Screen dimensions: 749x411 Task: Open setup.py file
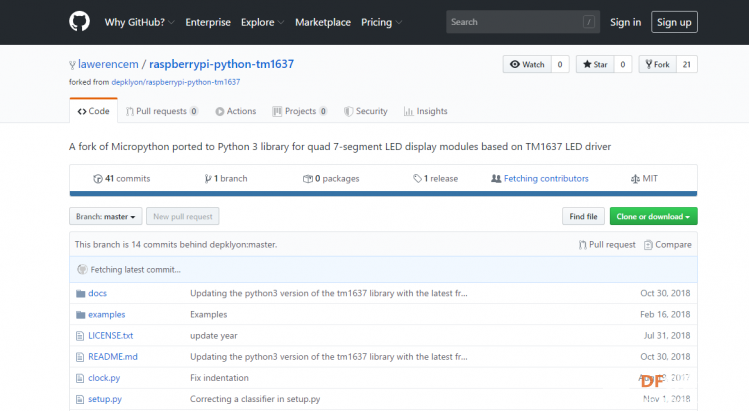click(x=105, y=399)
